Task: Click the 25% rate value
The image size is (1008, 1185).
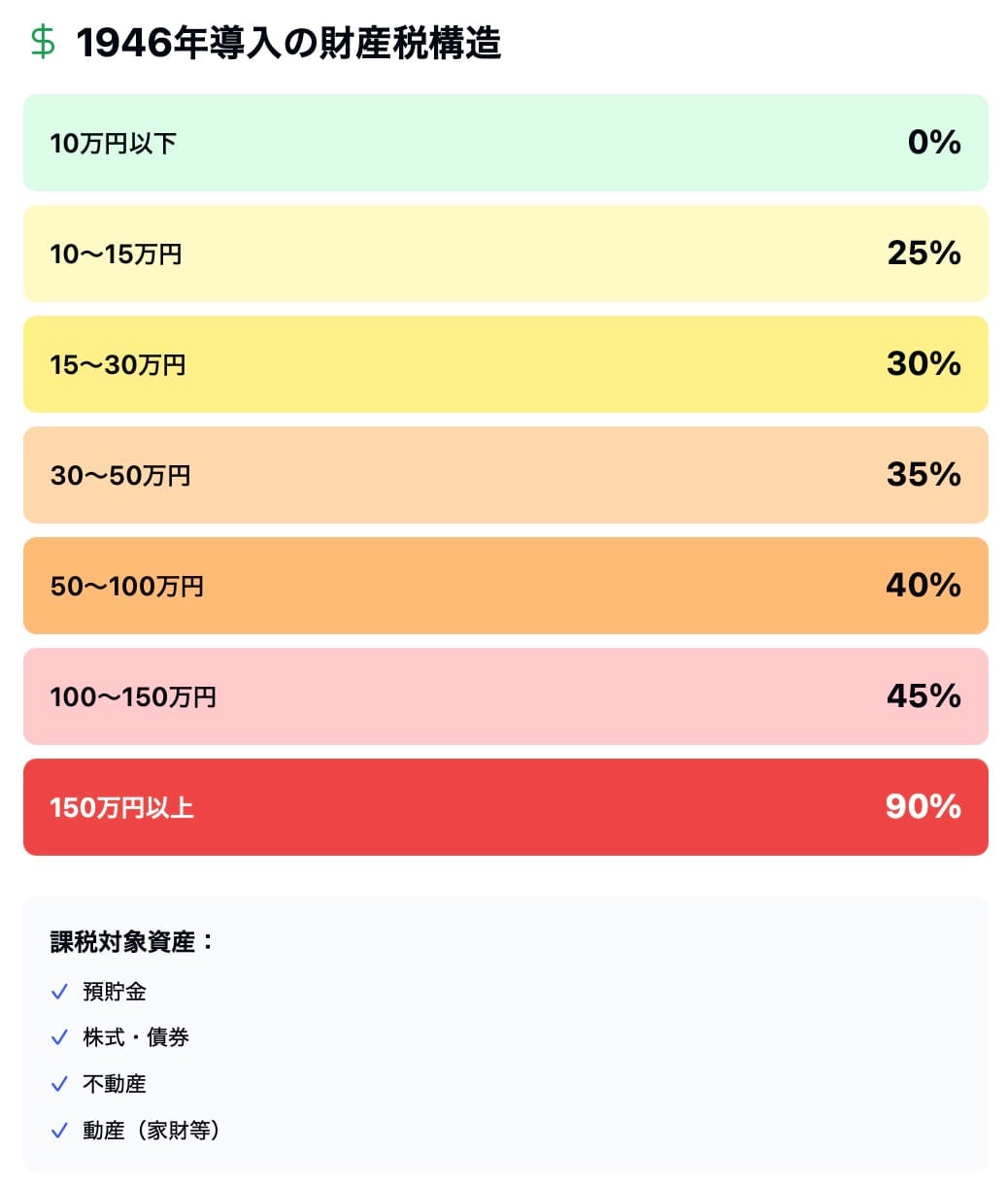Action: click(924, 254)
